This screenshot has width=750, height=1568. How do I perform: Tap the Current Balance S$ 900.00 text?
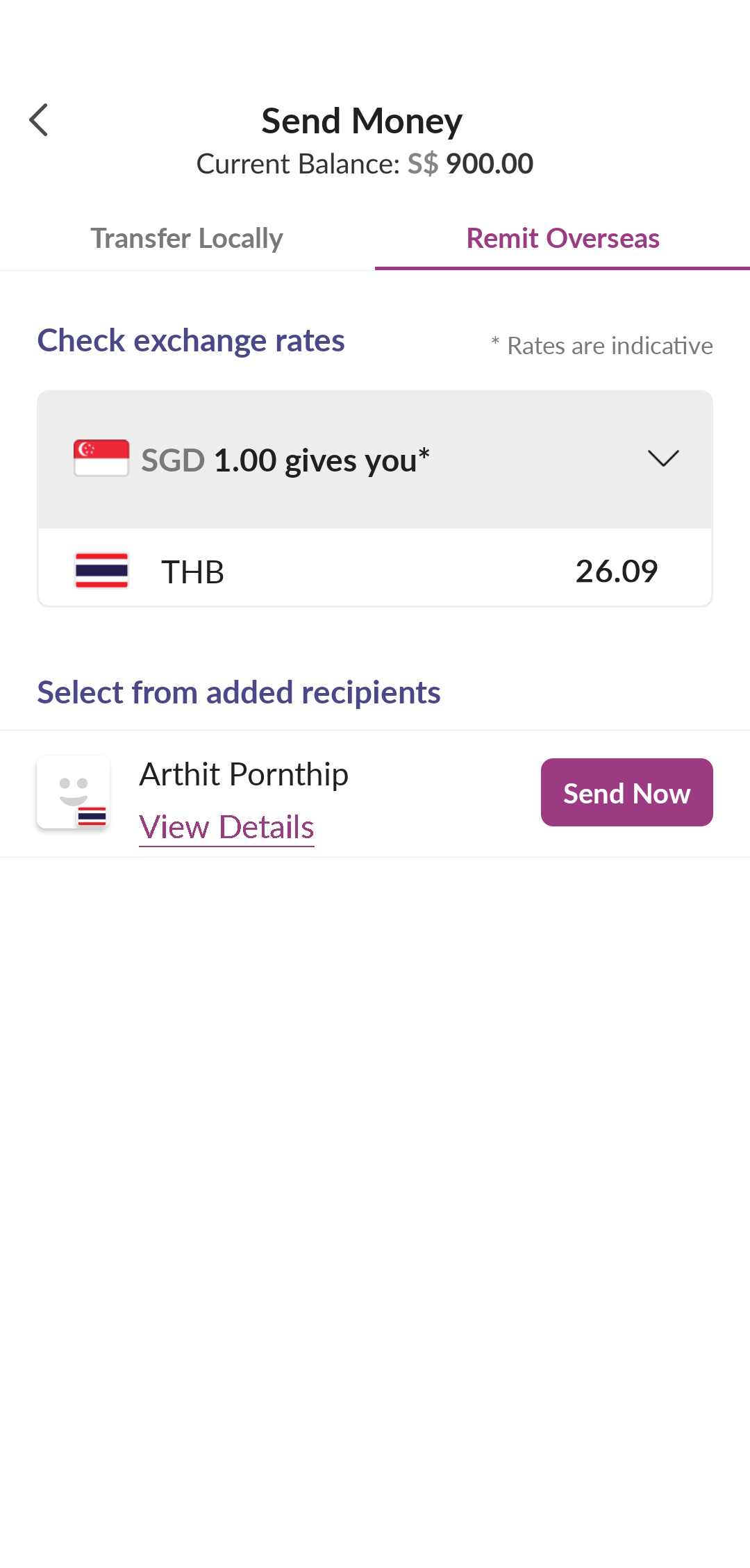click(x=365, y=164)
